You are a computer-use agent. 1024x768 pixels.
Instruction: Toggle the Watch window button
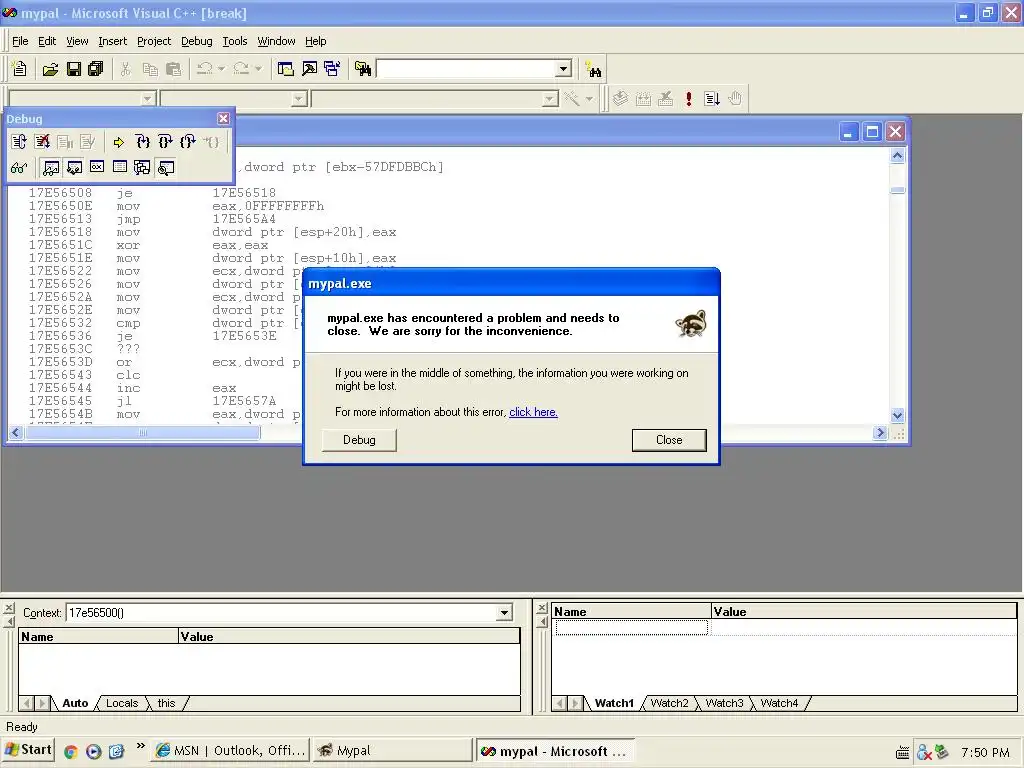[x=50, y=168]
